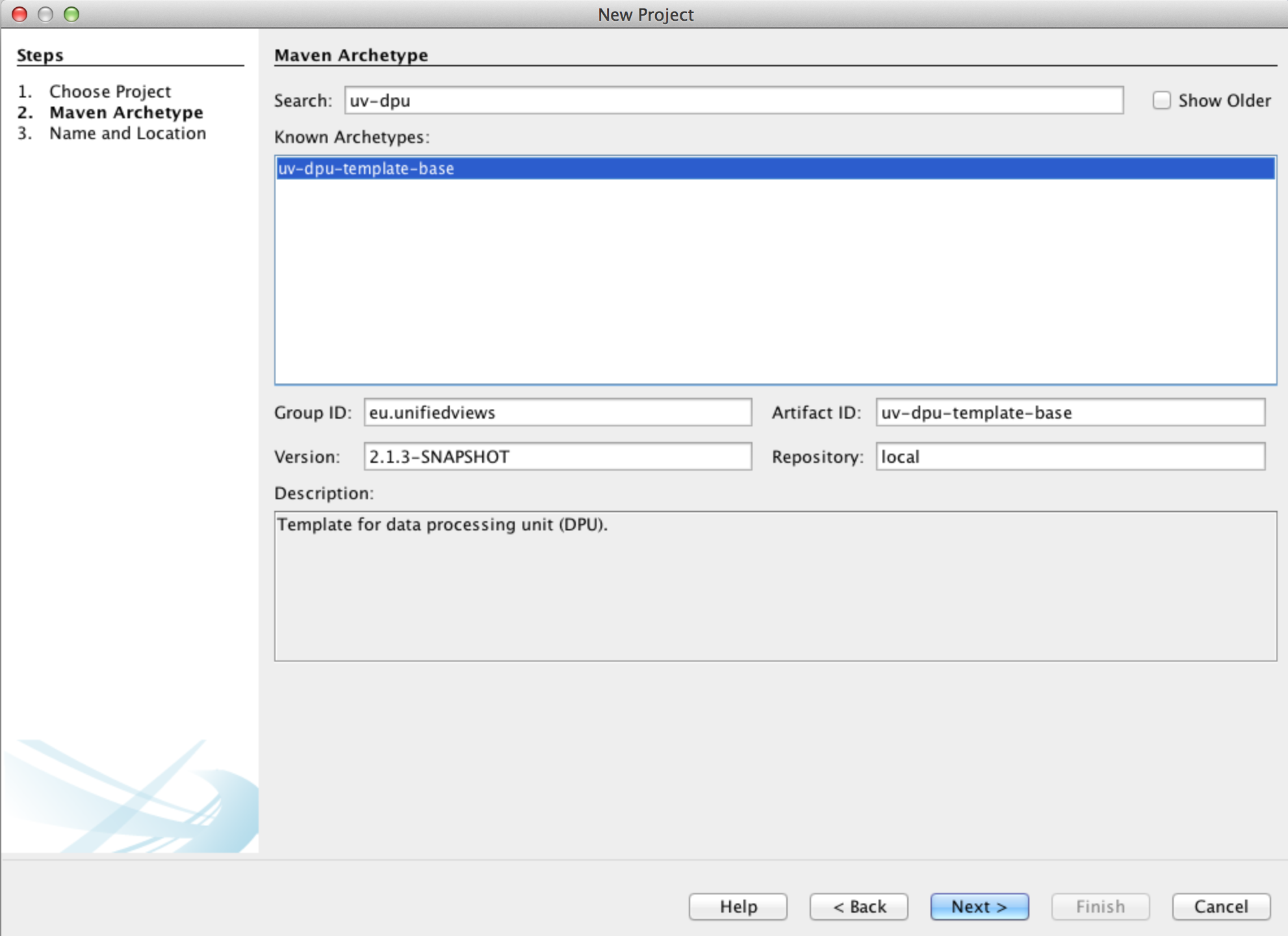Focus the Version field with 2.1.3-SNAPSHOT

(x=558, y=457)
